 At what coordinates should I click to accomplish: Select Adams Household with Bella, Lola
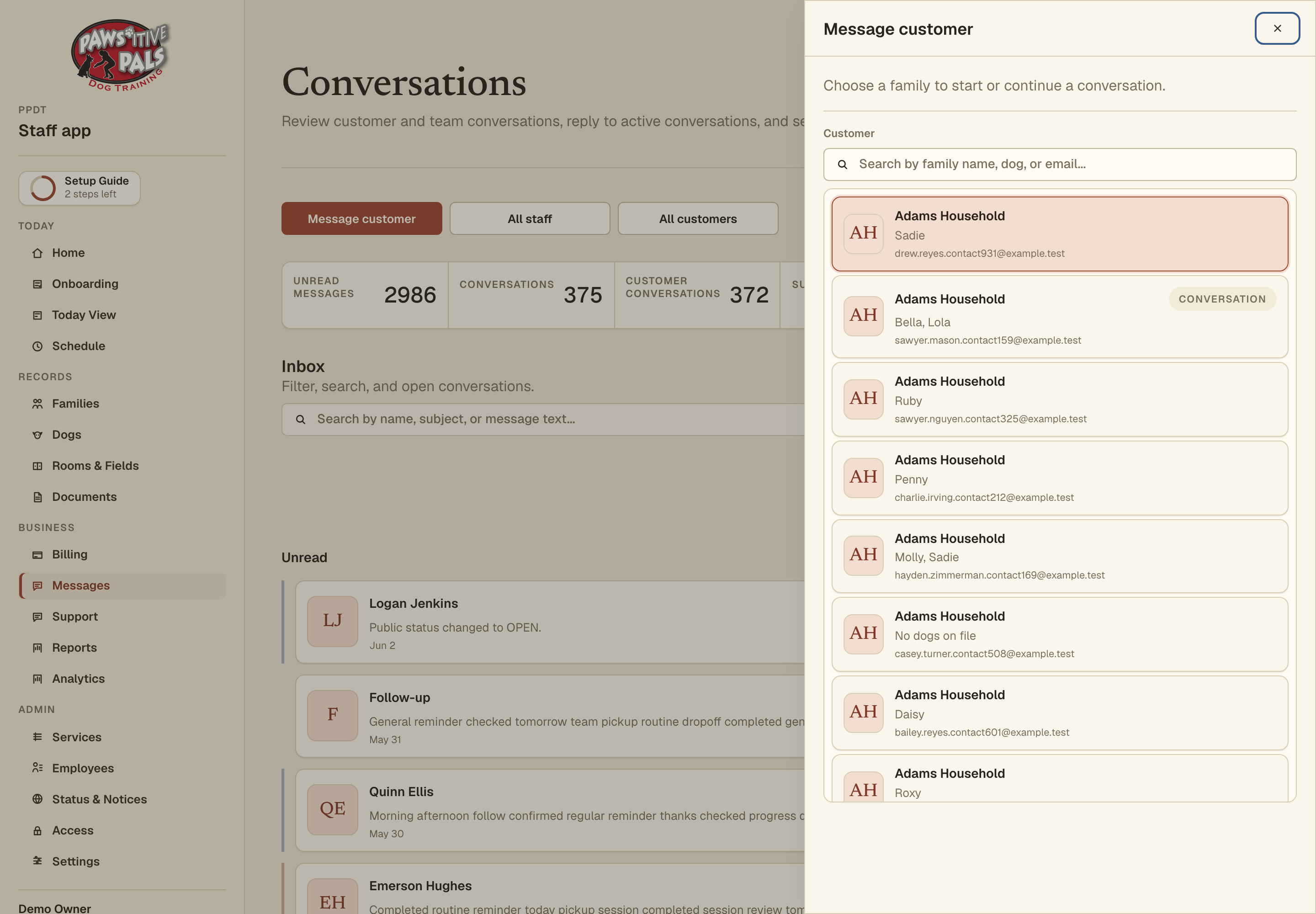pyautogui.click(x=1060, y=317)
